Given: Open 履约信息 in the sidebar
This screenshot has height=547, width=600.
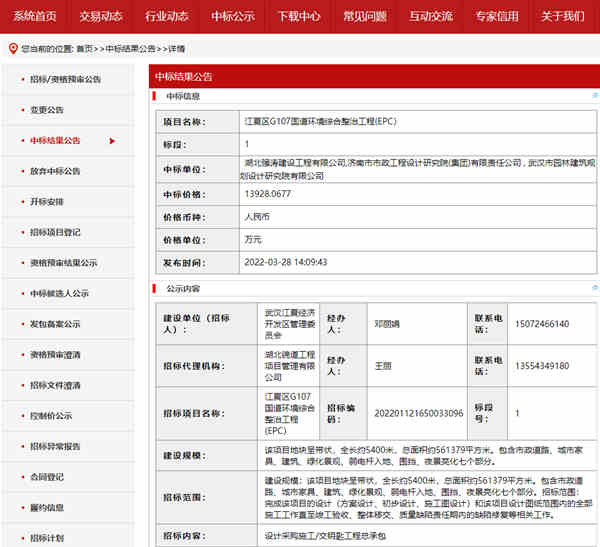Looking at the screenshot, I should [x=47, y=508].
